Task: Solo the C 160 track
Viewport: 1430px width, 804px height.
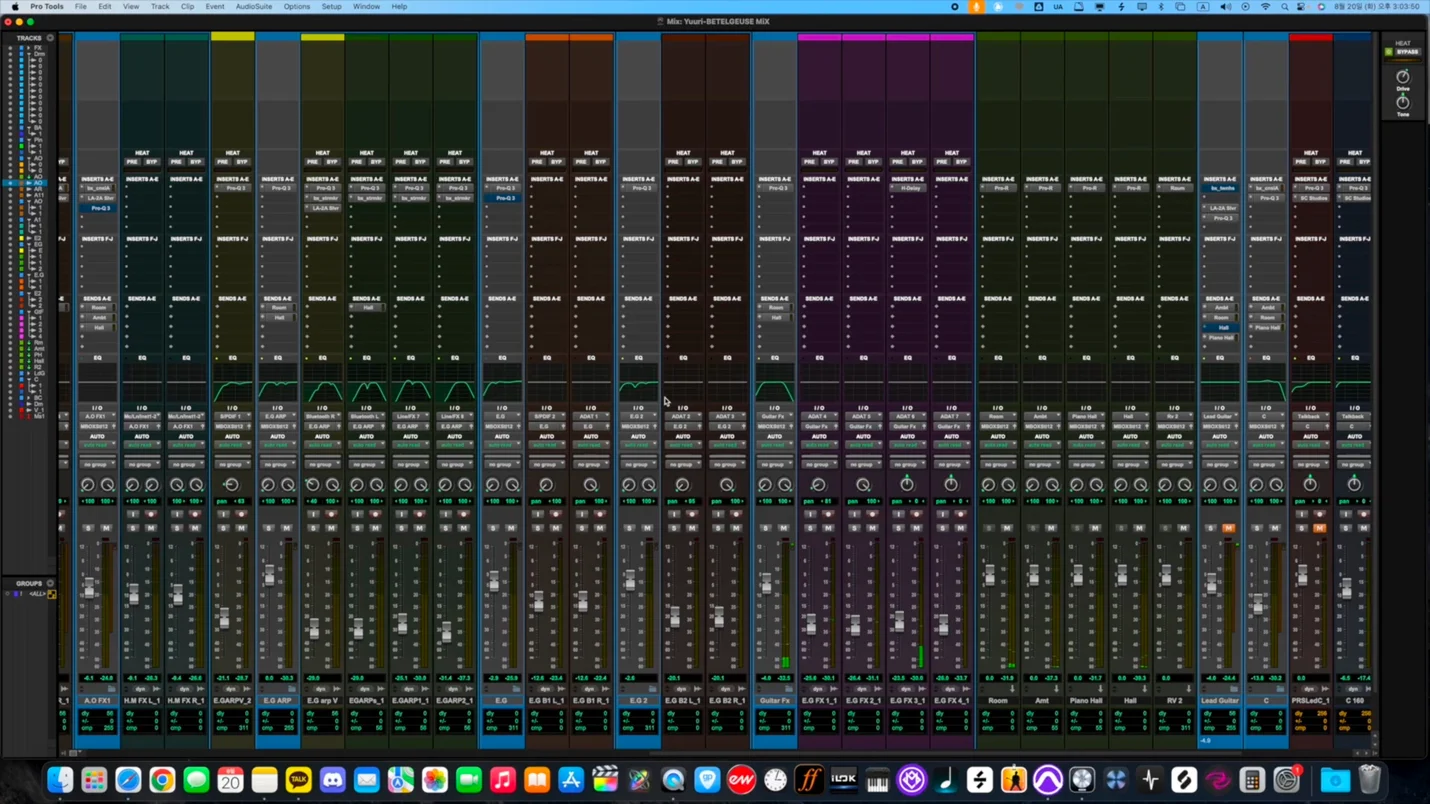Action: pyautogui.click(x=1346, y=528)
